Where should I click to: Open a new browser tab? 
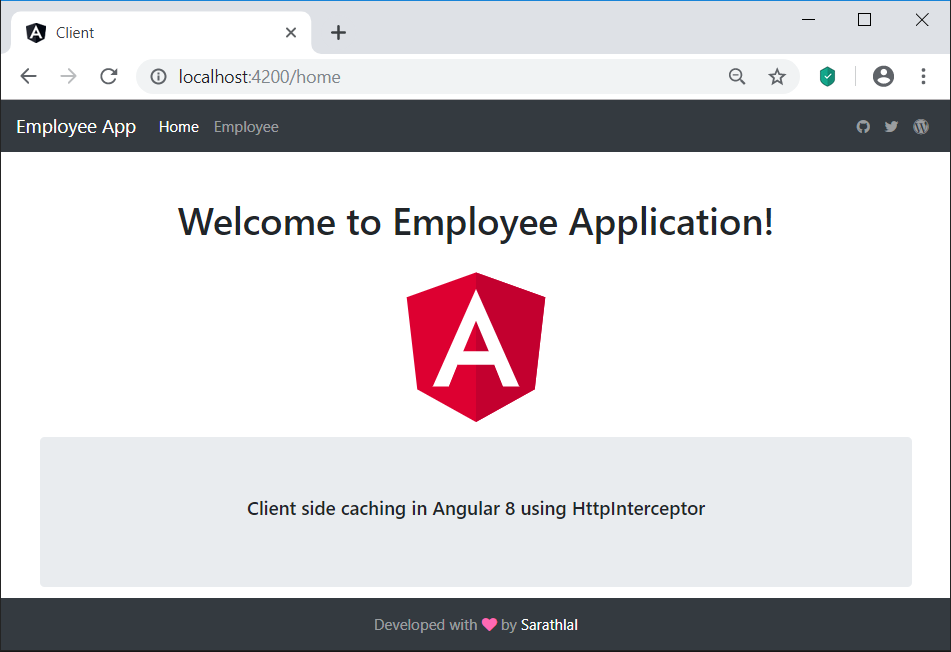point(338,33)
